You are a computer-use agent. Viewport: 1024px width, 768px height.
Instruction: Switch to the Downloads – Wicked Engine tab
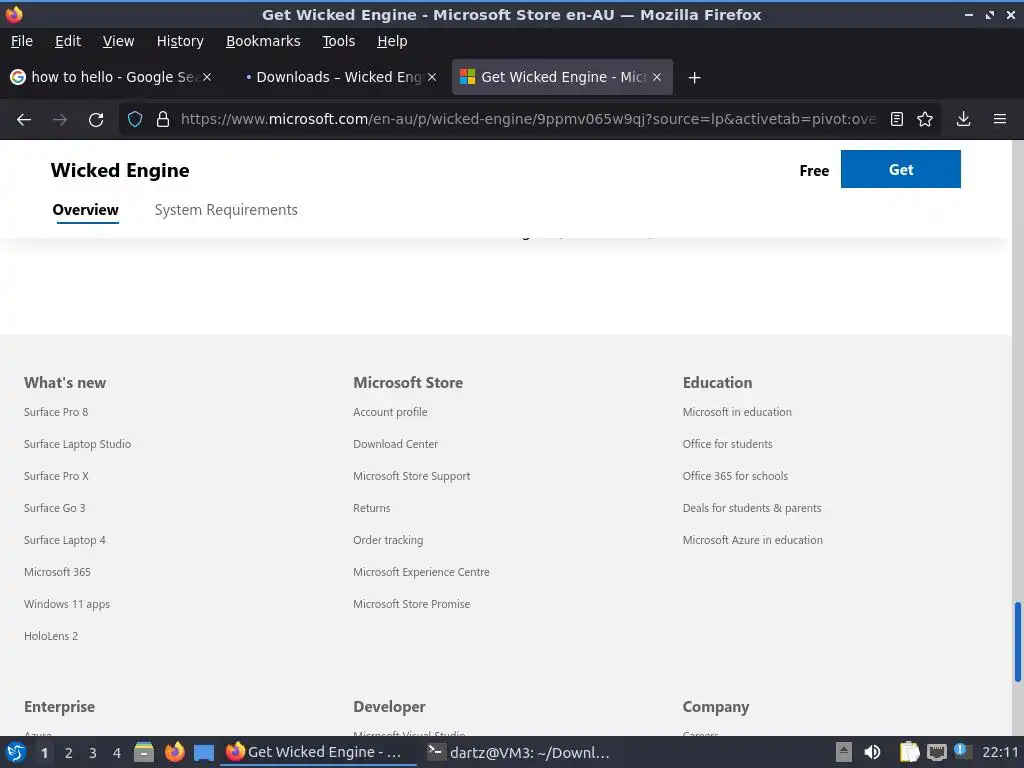[337, 77]
